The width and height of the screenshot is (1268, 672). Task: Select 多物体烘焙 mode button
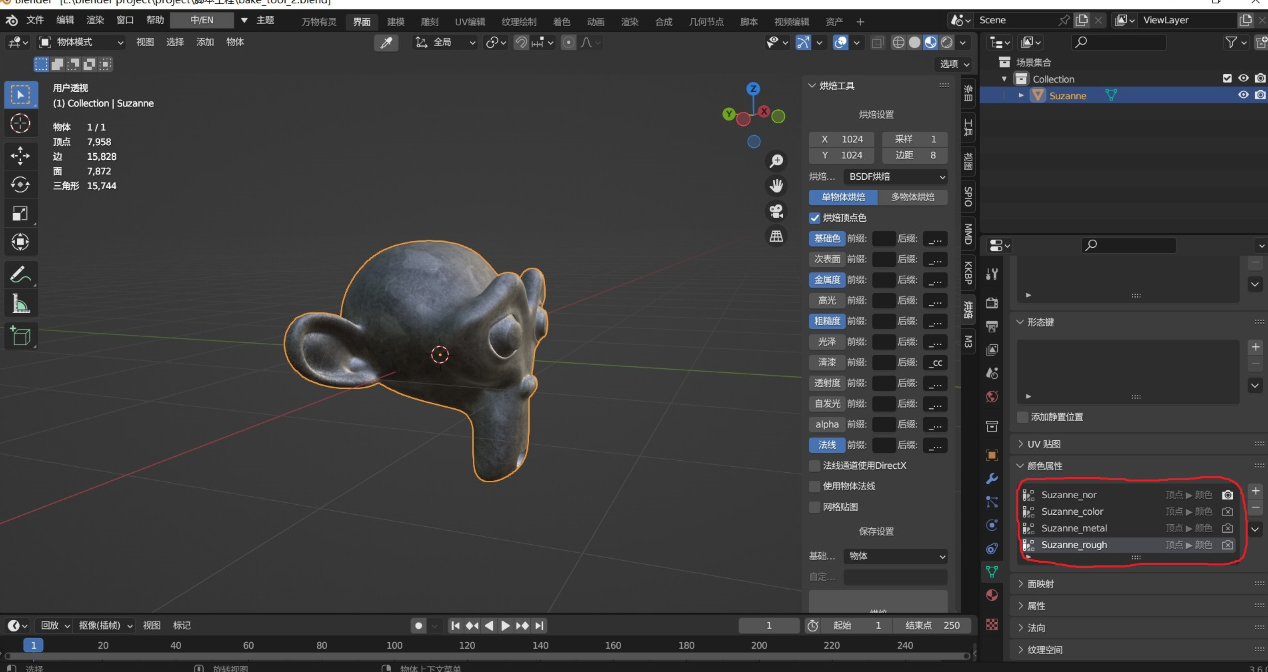click(x=913, y=197)
